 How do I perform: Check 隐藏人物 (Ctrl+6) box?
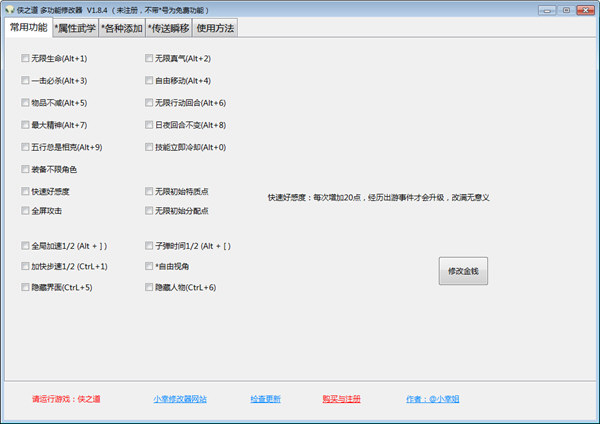[x=149, y=287]
